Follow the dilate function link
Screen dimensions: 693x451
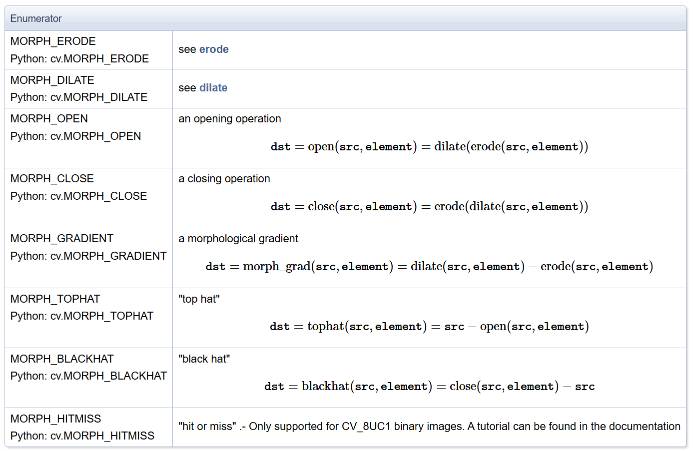213,88
